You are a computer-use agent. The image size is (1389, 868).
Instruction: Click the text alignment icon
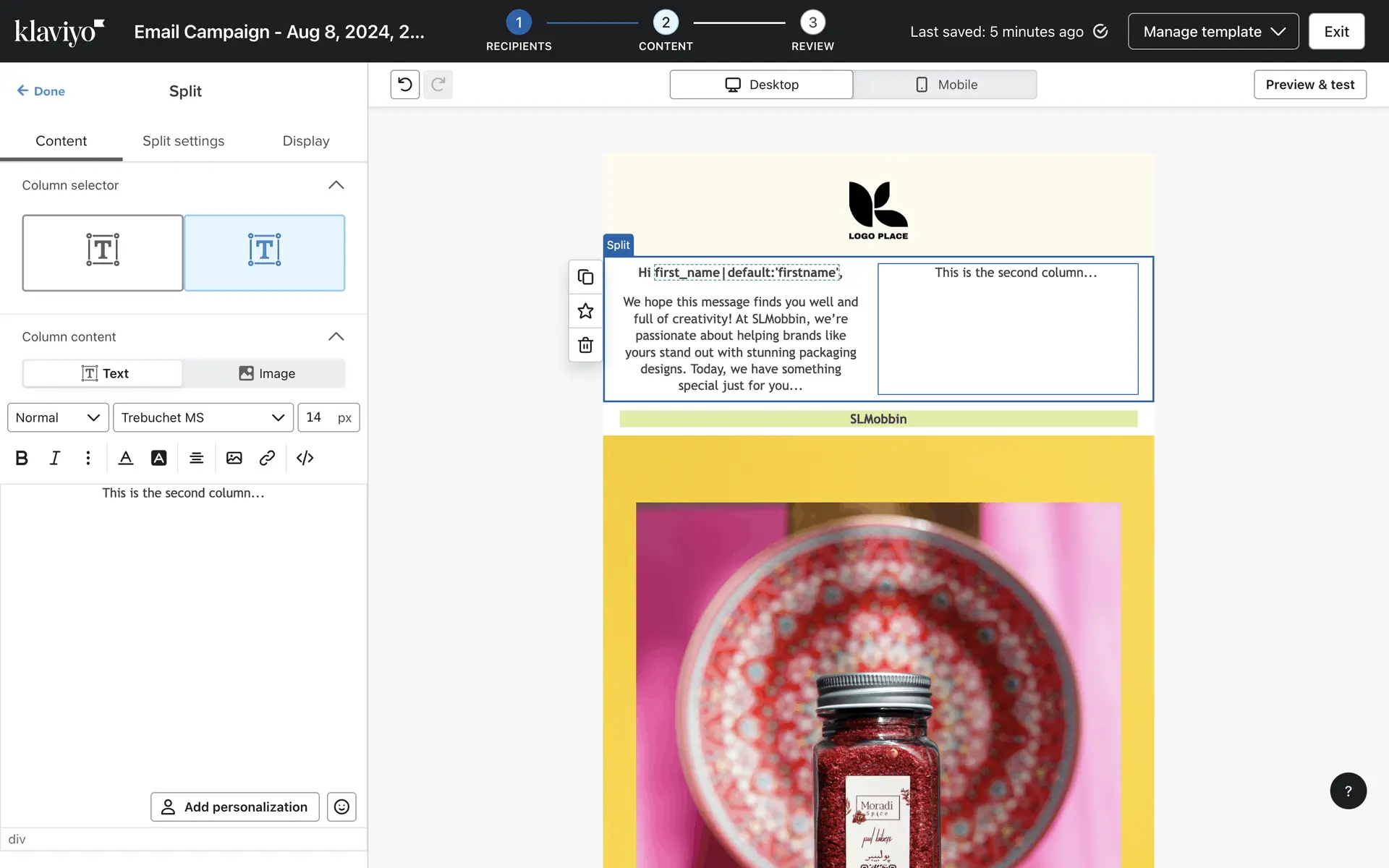pyautogui.click(x=196, y=458)
